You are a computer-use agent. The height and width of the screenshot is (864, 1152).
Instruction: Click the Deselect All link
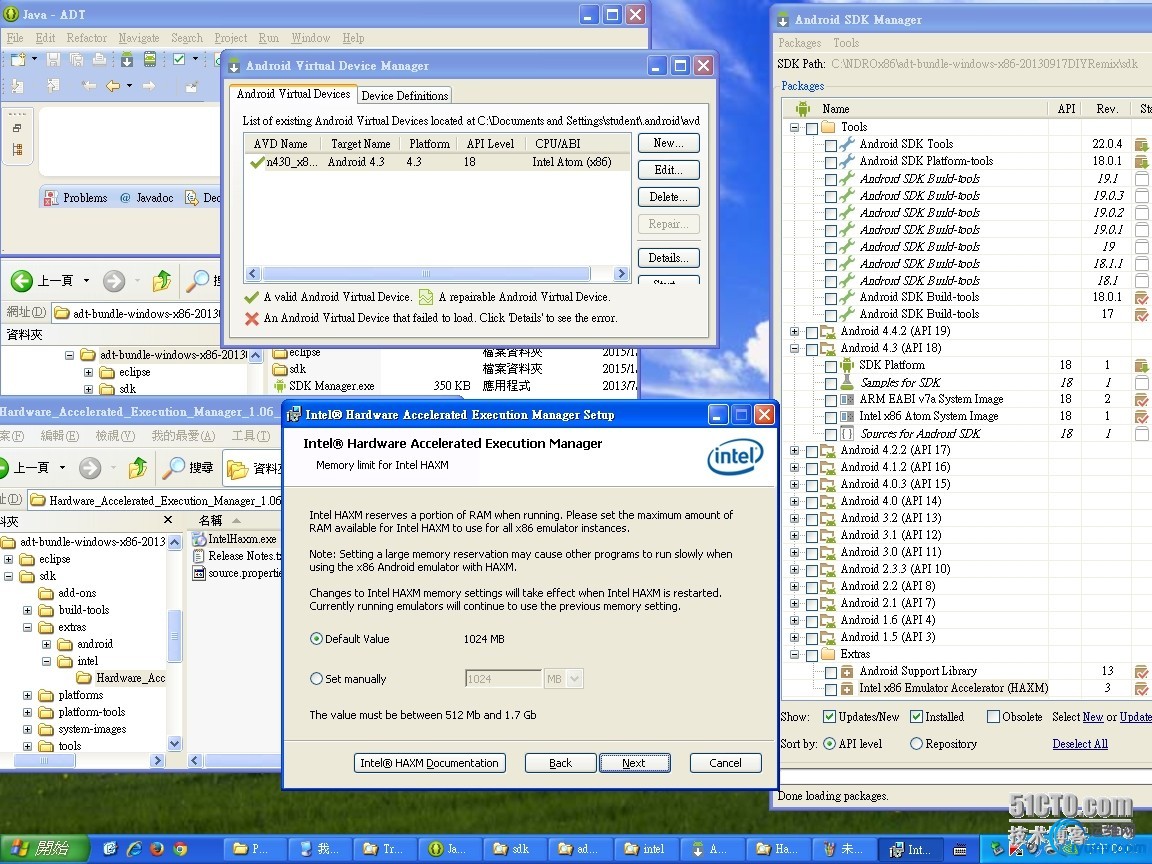click(x=1079, y=744)
